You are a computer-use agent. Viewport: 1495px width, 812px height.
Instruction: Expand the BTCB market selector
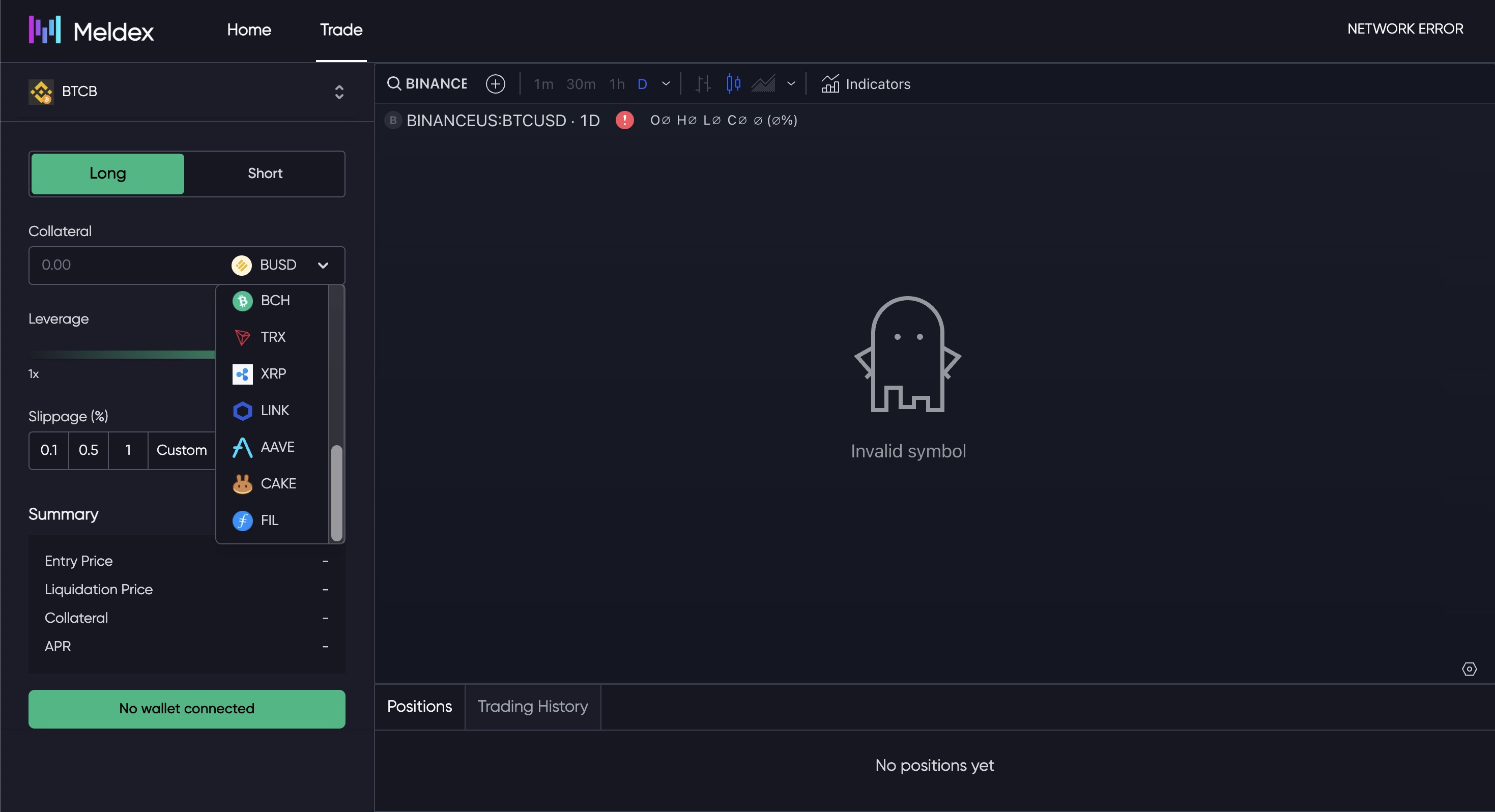pyautogui.click(x=339, y=92)
